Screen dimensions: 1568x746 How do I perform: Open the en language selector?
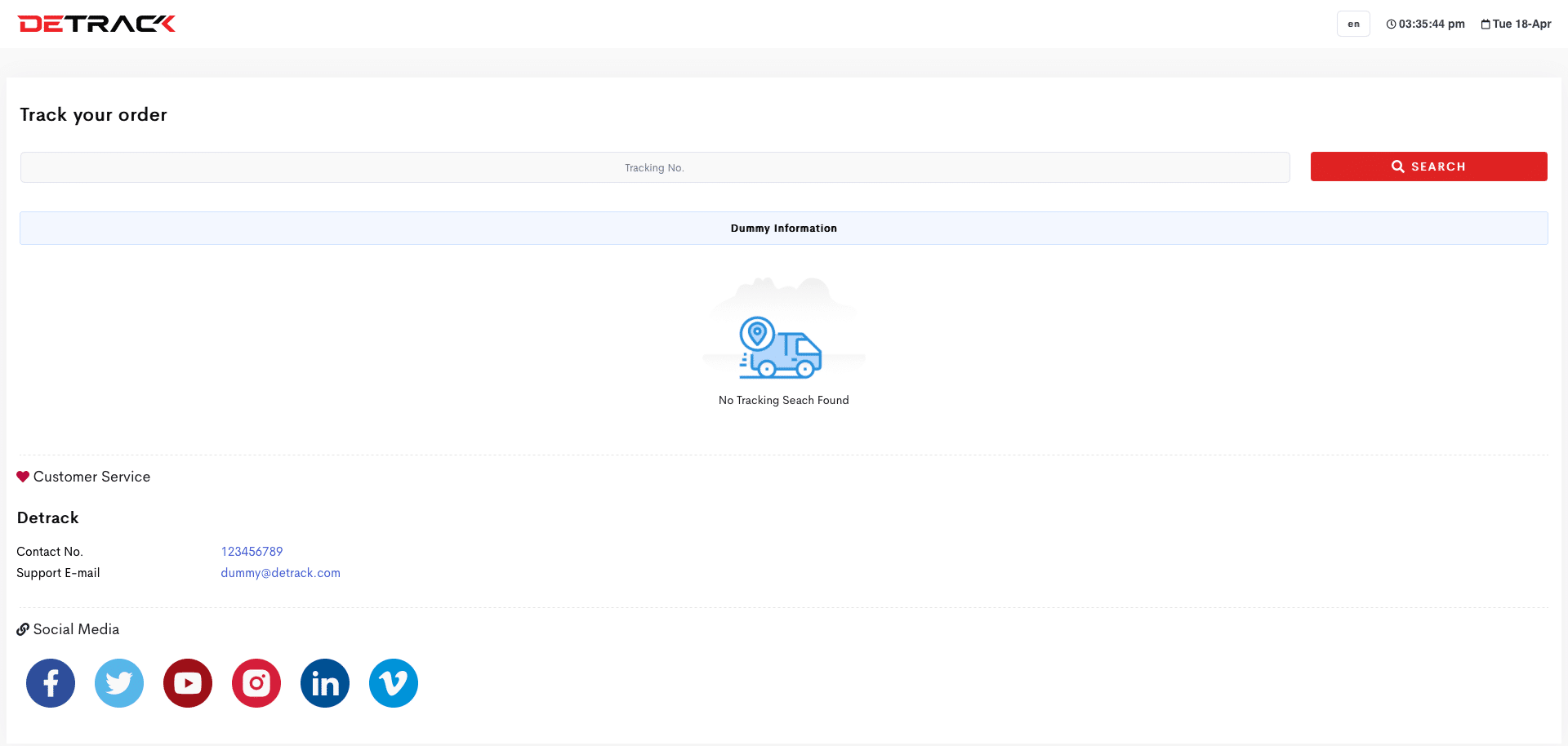tap(1353, 24)
